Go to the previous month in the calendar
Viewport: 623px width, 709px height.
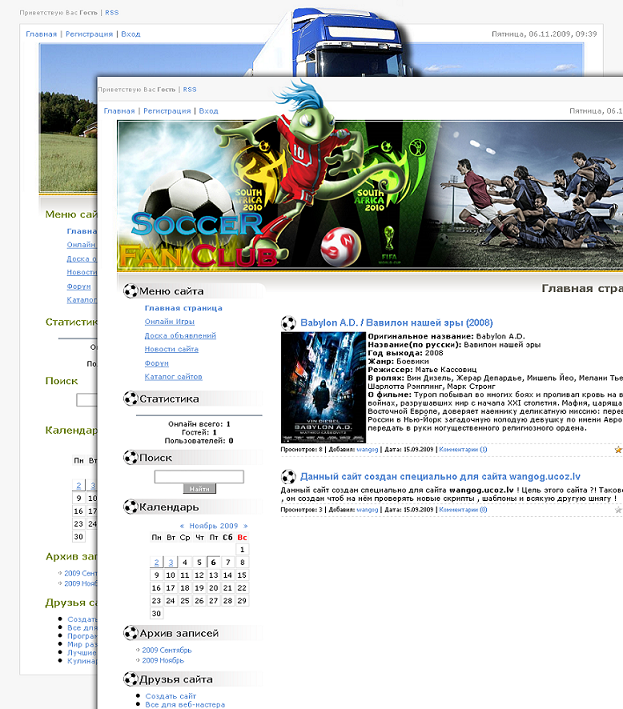point(182,526)
